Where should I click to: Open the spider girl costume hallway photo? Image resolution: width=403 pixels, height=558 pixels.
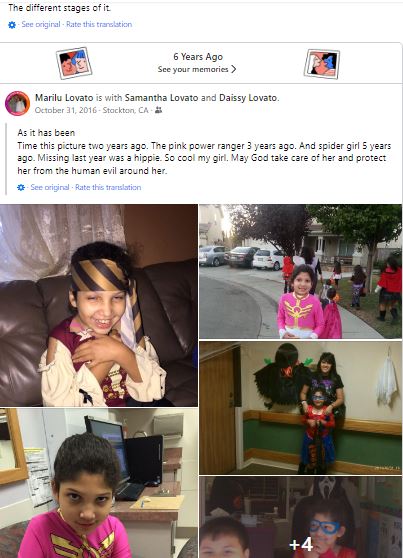tap(300, 408)
